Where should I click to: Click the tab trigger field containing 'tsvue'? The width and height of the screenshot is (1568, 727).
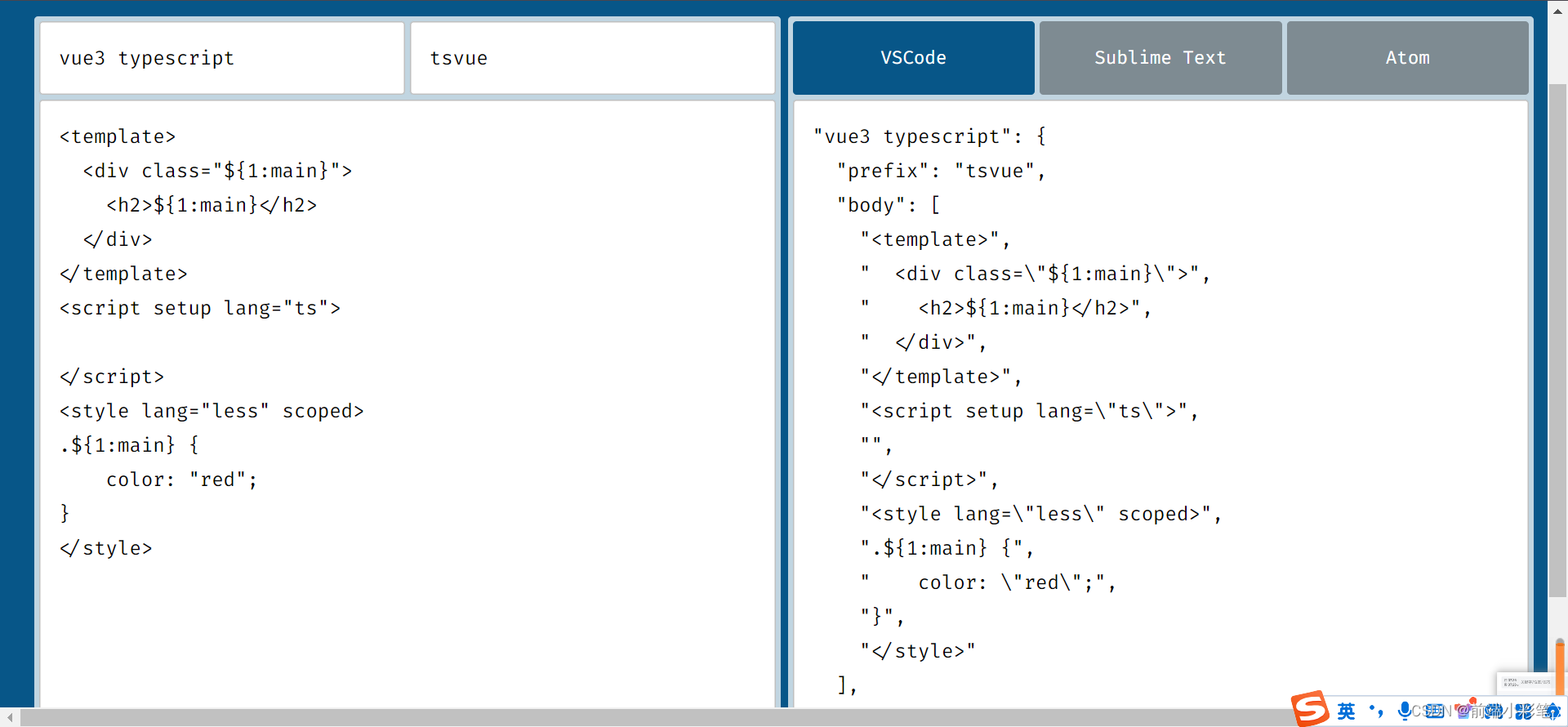[x=592, y=58]
